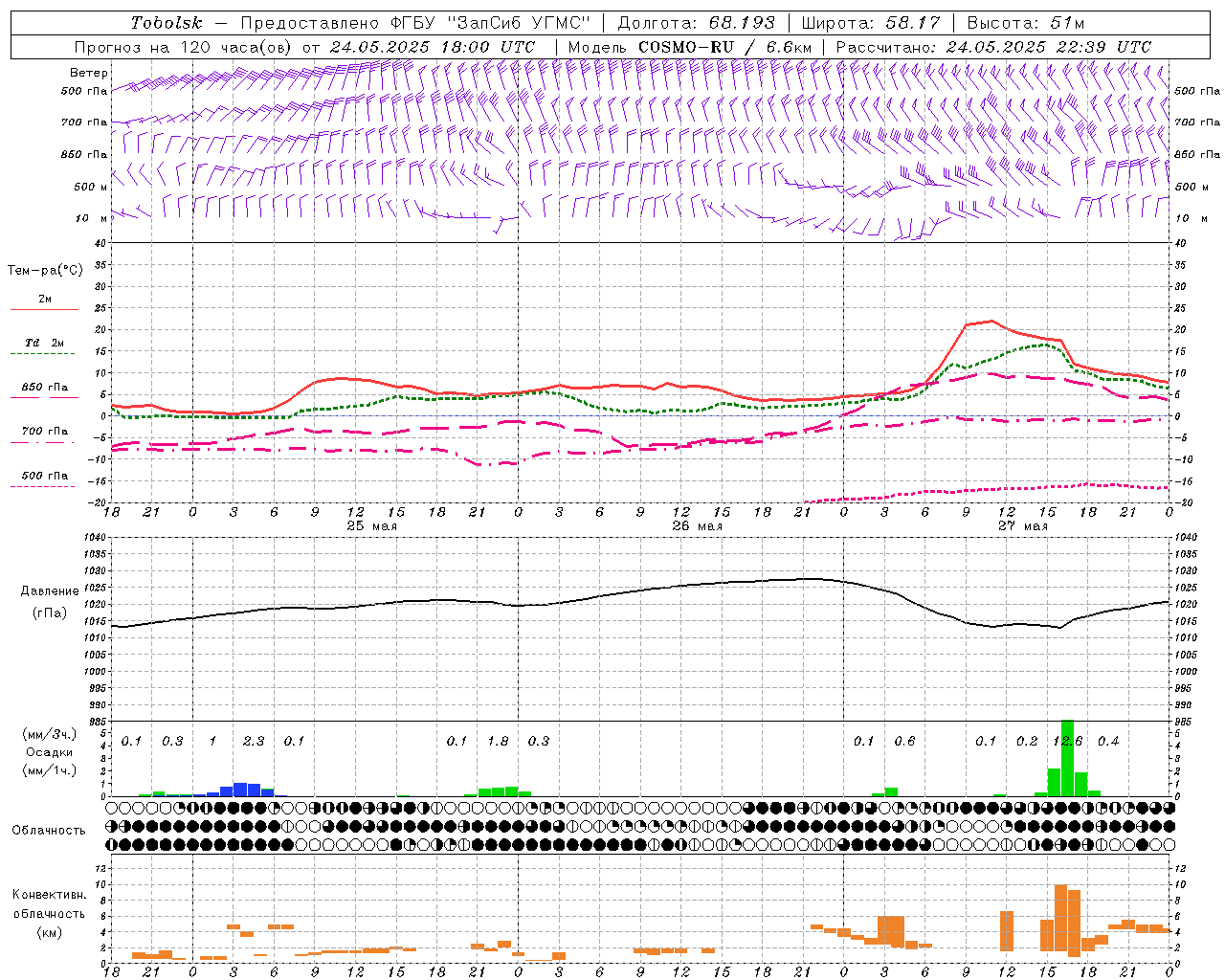The width and height of the screenshot is (1225, 980).
Task: Click the "25 мая" date label
Action: (x=371, y=526)
